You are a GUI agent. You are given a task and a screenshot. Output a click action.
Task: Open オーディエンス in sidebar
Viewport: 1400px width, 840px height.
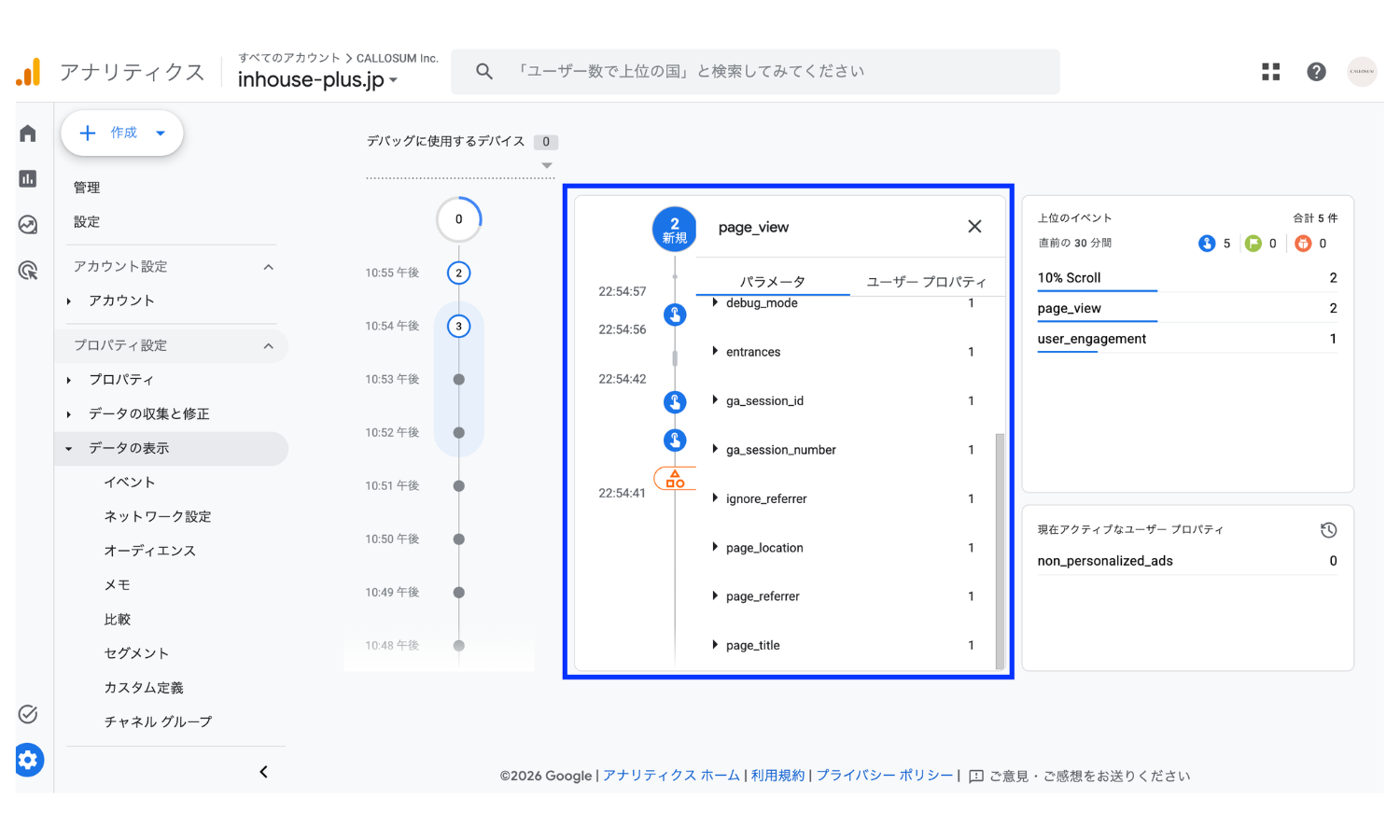tap(150, 552)
